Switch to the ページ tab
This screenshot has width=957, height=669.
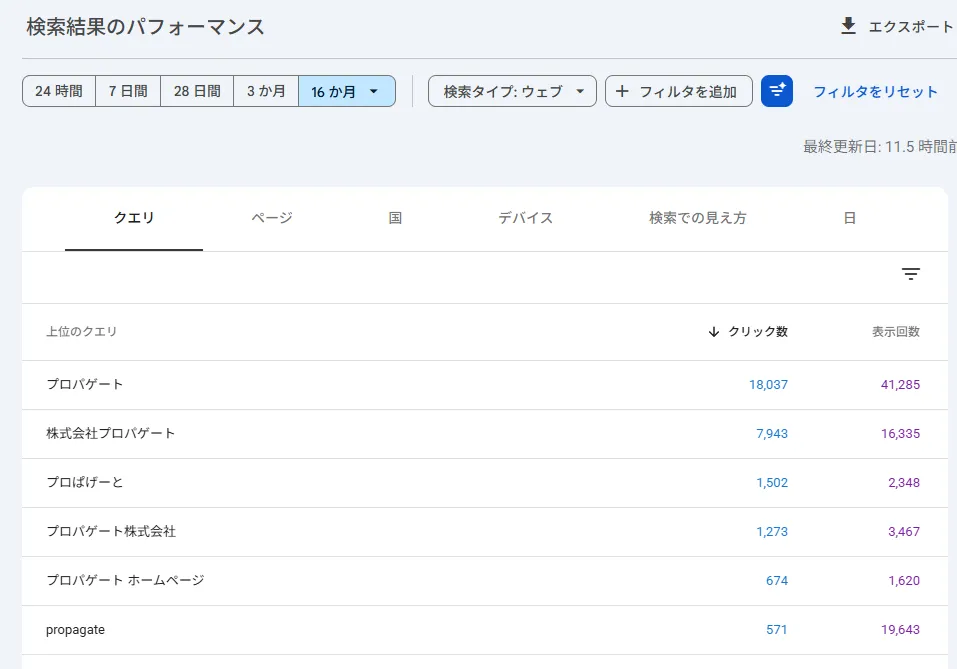272,218
